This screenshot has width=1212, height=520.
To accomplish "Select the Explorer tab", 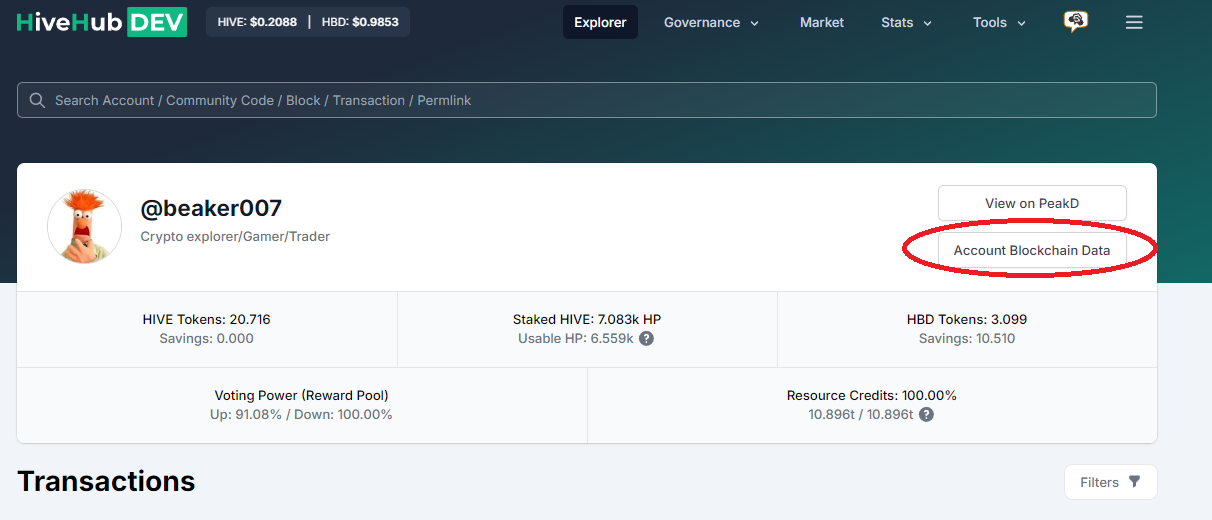I will pyautogui.click(x=600, y=22).
